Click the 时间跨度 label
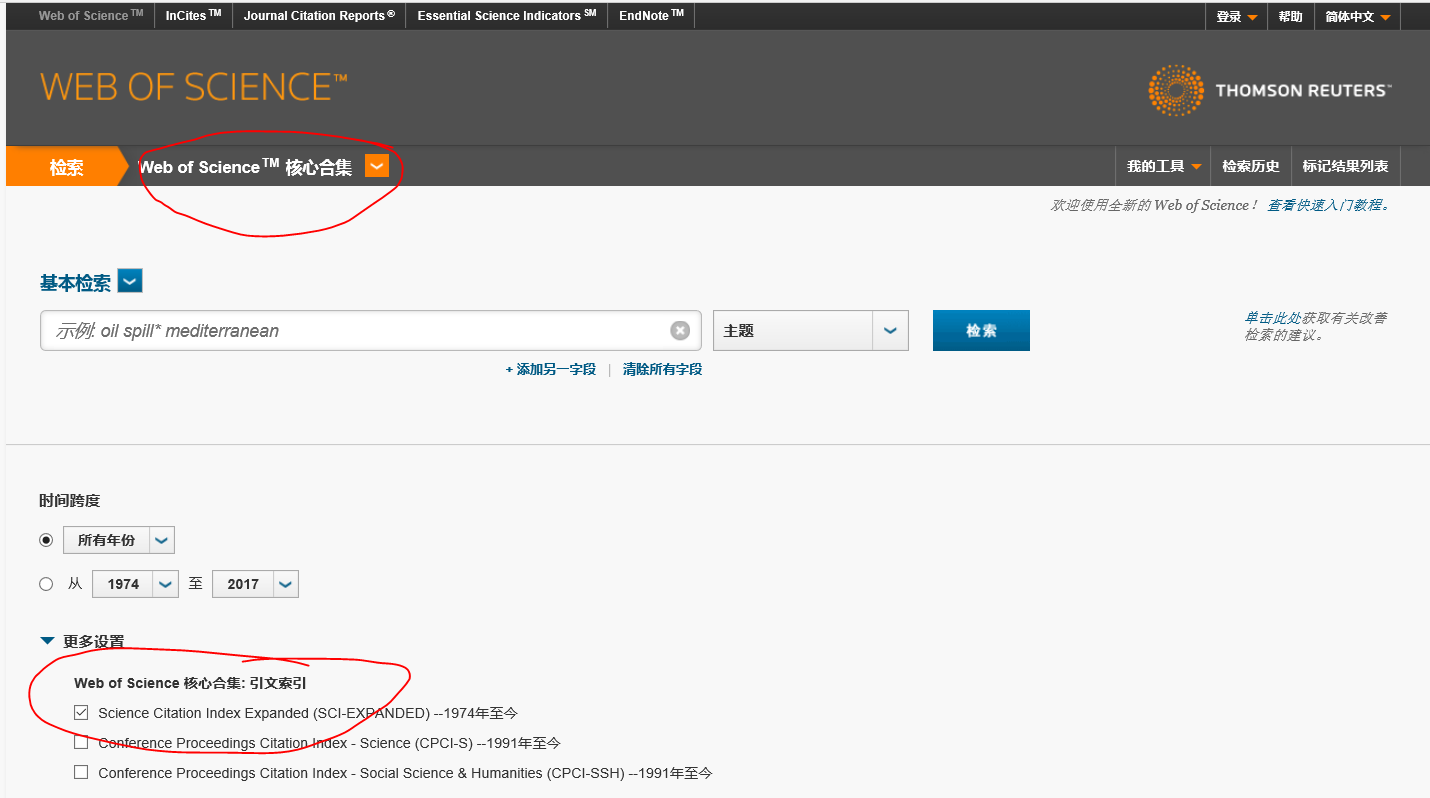The image size is (1430, 798). tap(70, 500)
